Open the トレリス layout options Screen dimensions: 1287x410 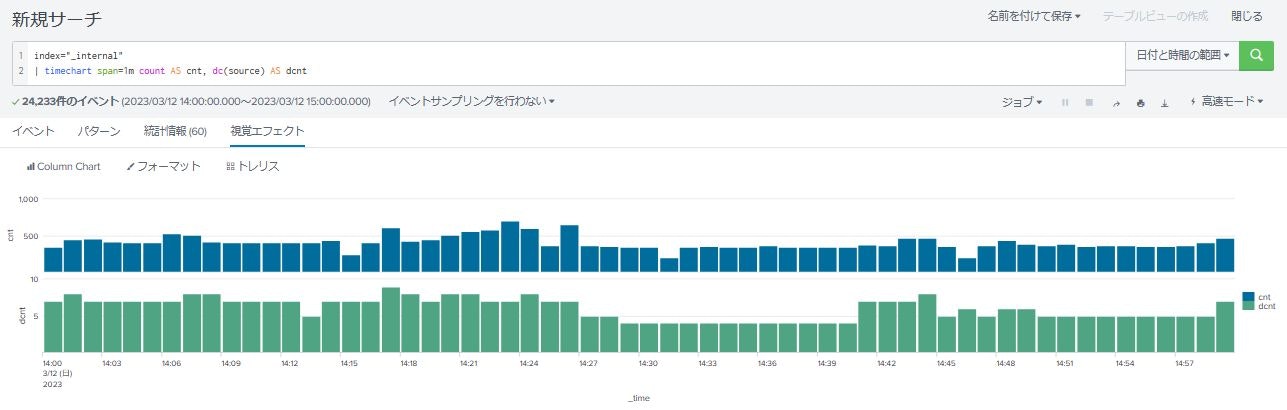(x=253, y=167)
